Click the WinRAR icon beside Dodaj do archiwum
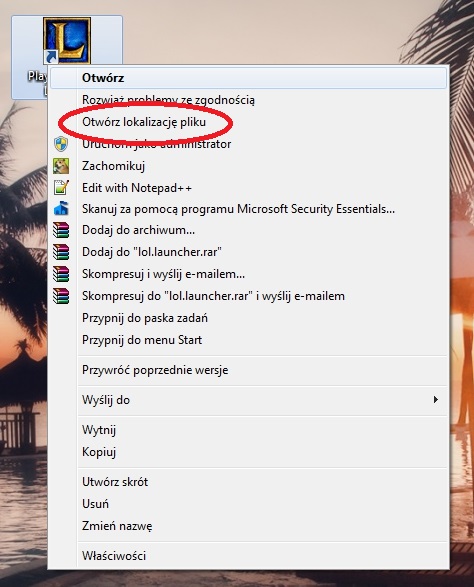This screenshot has width=474, height=587. (61, 230)
